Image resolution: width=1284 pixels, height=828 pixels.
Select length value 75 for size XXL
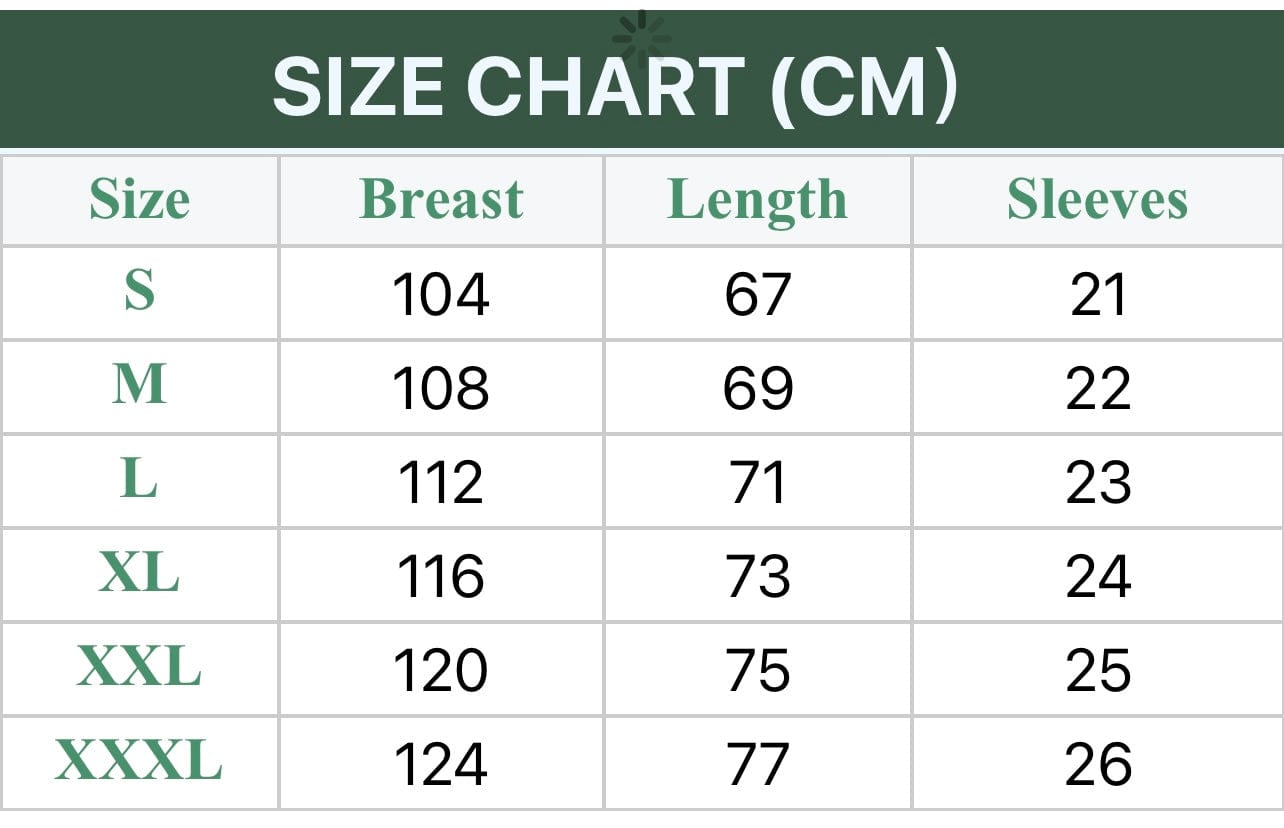pyautogui.click(x=757, y=671)
